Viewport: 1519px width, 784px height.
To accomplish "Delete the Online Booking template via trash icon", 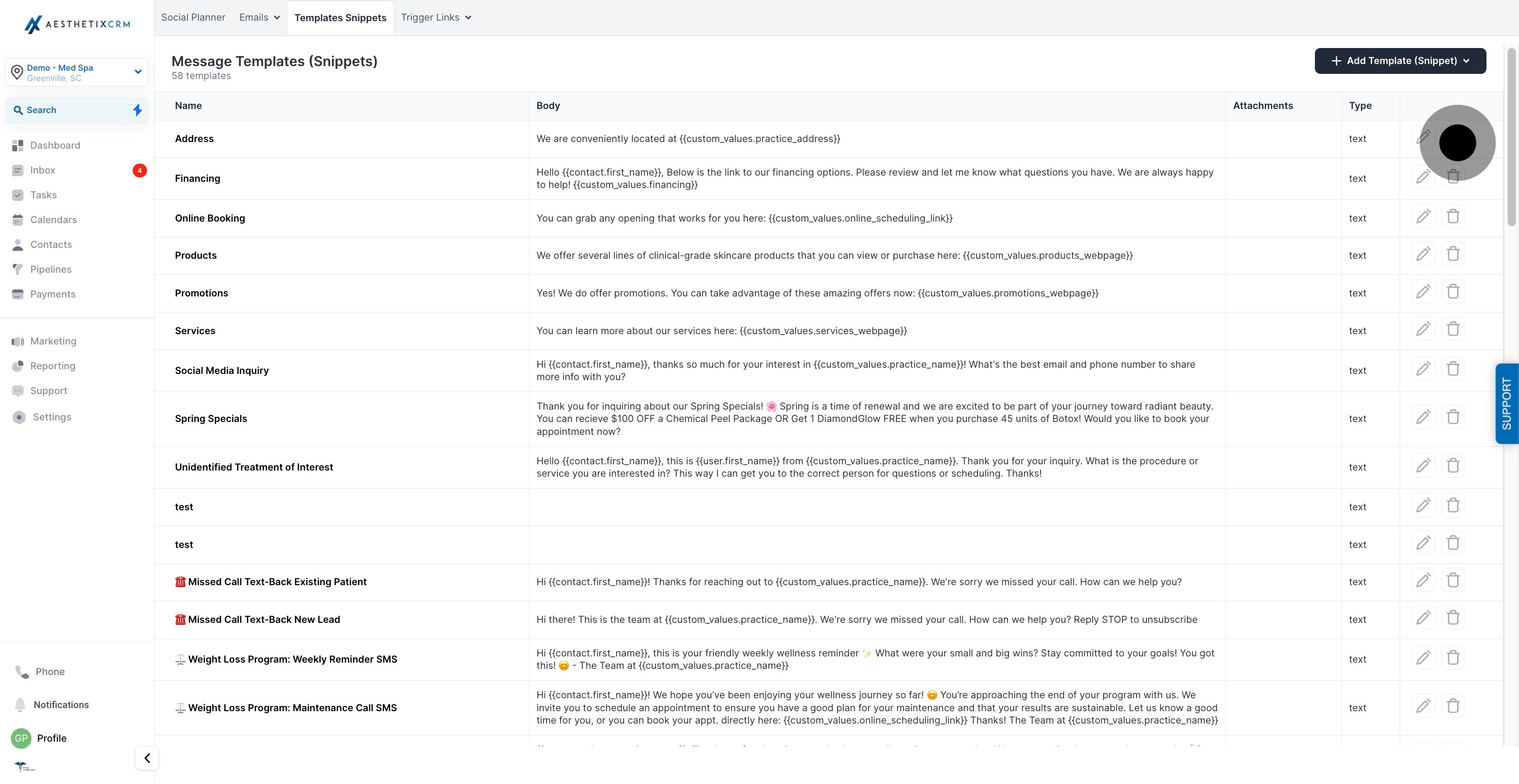I will [1453, 217].
